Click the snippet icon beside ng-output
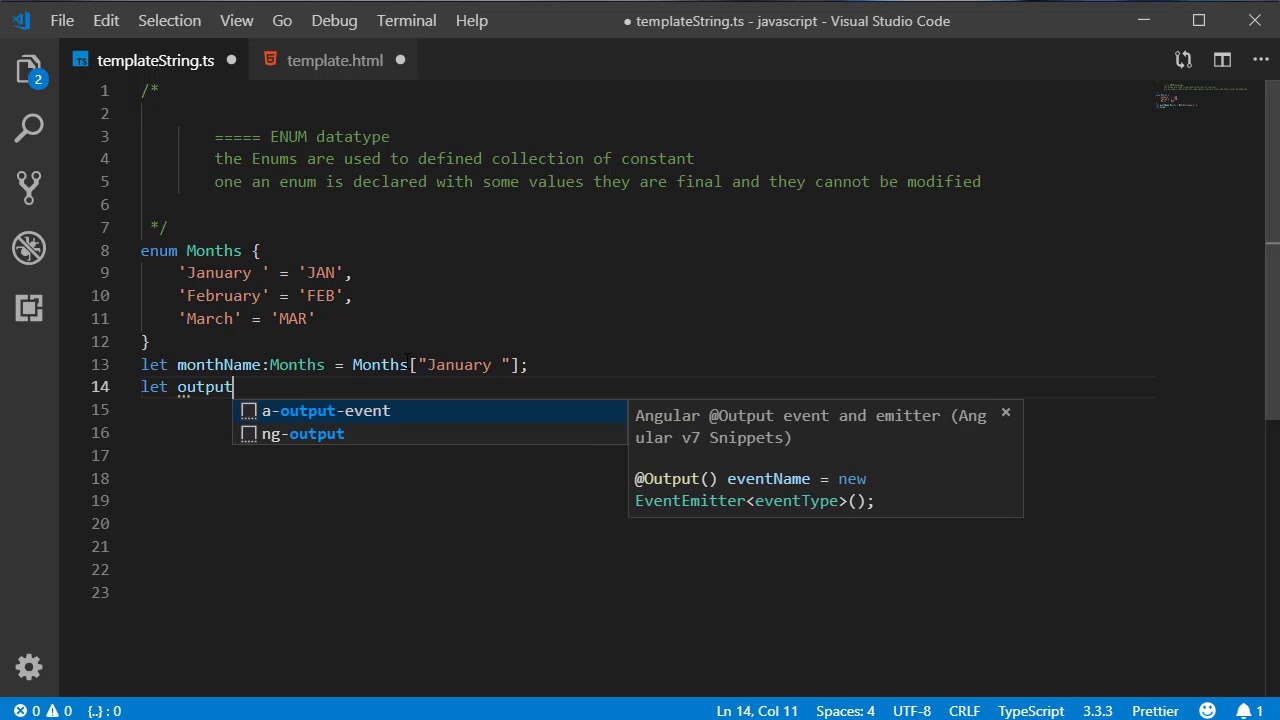The image size is (1280, 720). [x=249, y=434]
